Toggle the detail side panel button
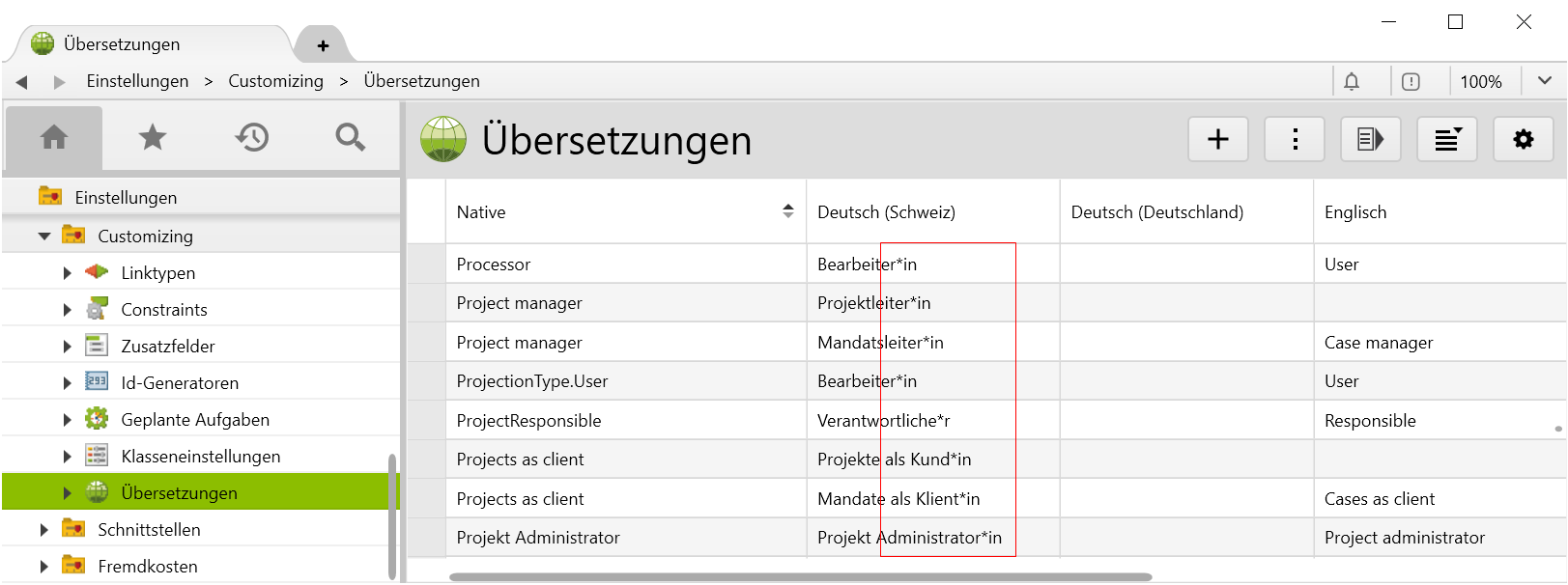Screen dimensions: 1568x585 click(x=1370, y=140)
